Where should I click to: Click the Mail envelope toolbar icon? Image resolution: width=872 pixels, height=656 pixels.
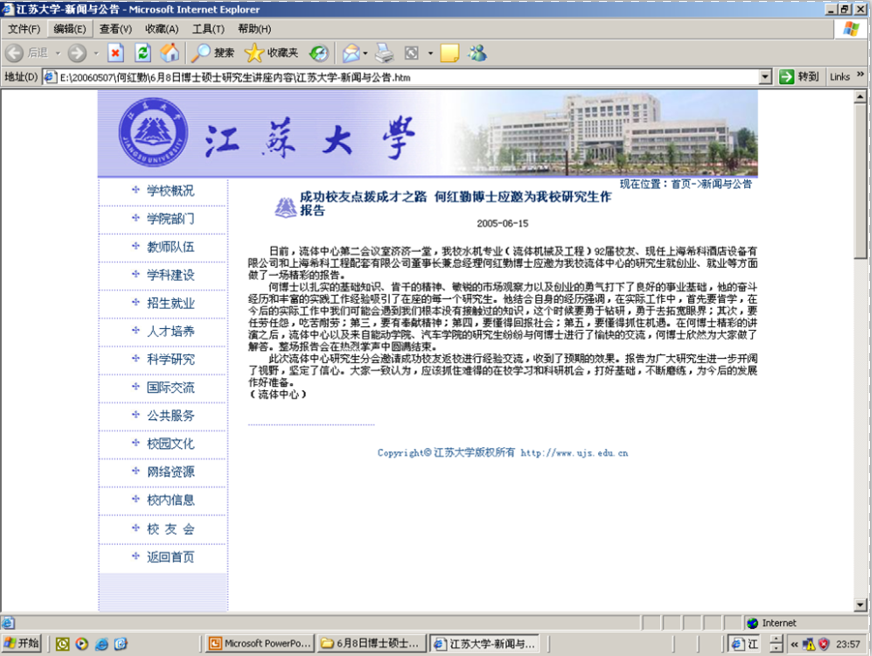point(350,52)
